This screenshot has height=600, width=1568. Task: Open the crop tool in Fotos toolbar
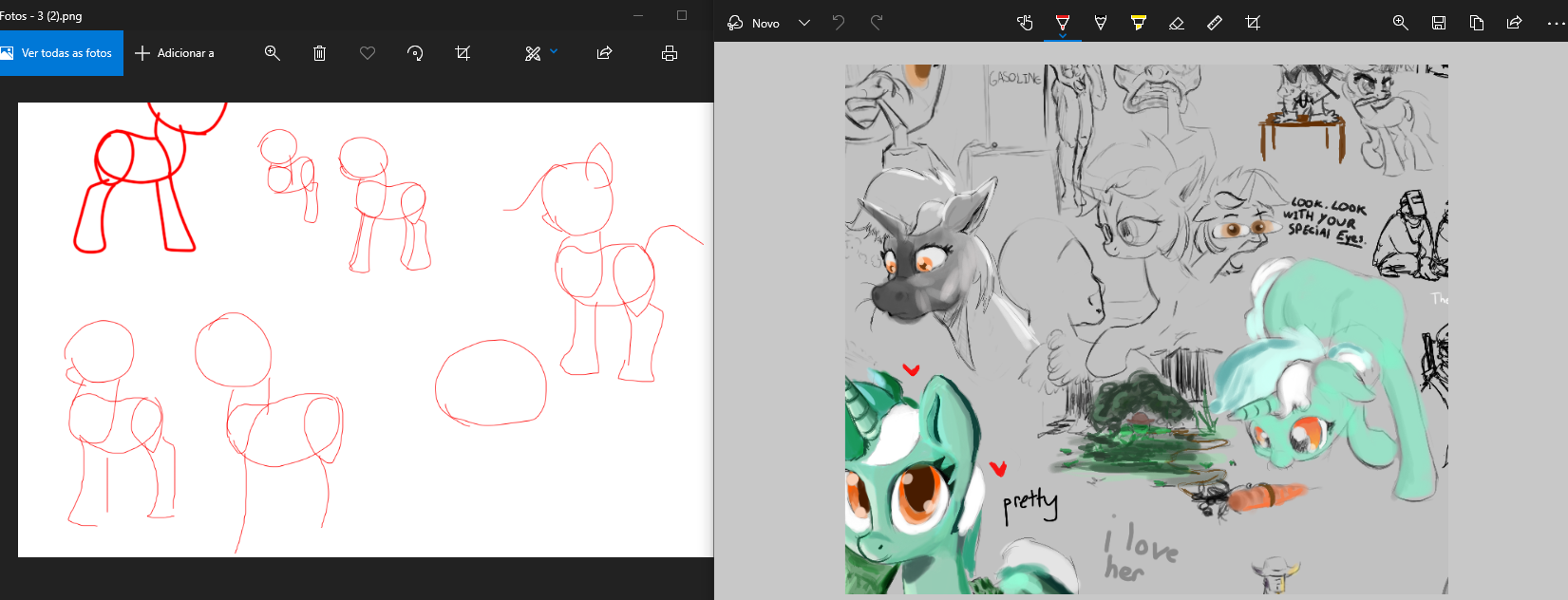tap(463, 53)
